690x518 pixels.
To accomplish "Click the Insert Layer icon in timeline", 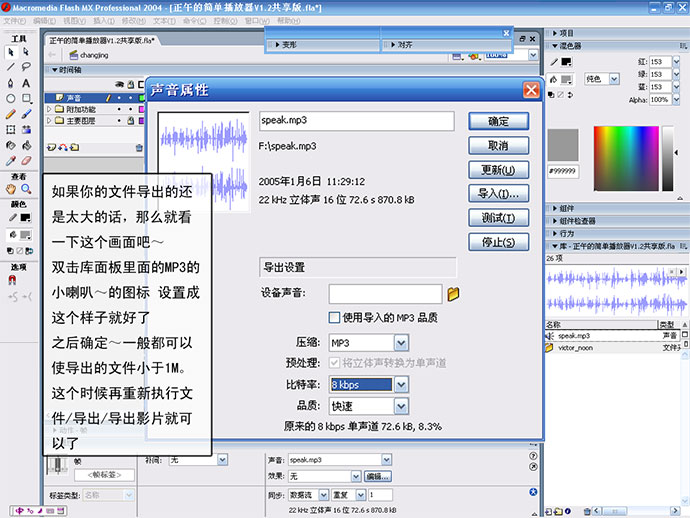I will [x=51, y=147].
